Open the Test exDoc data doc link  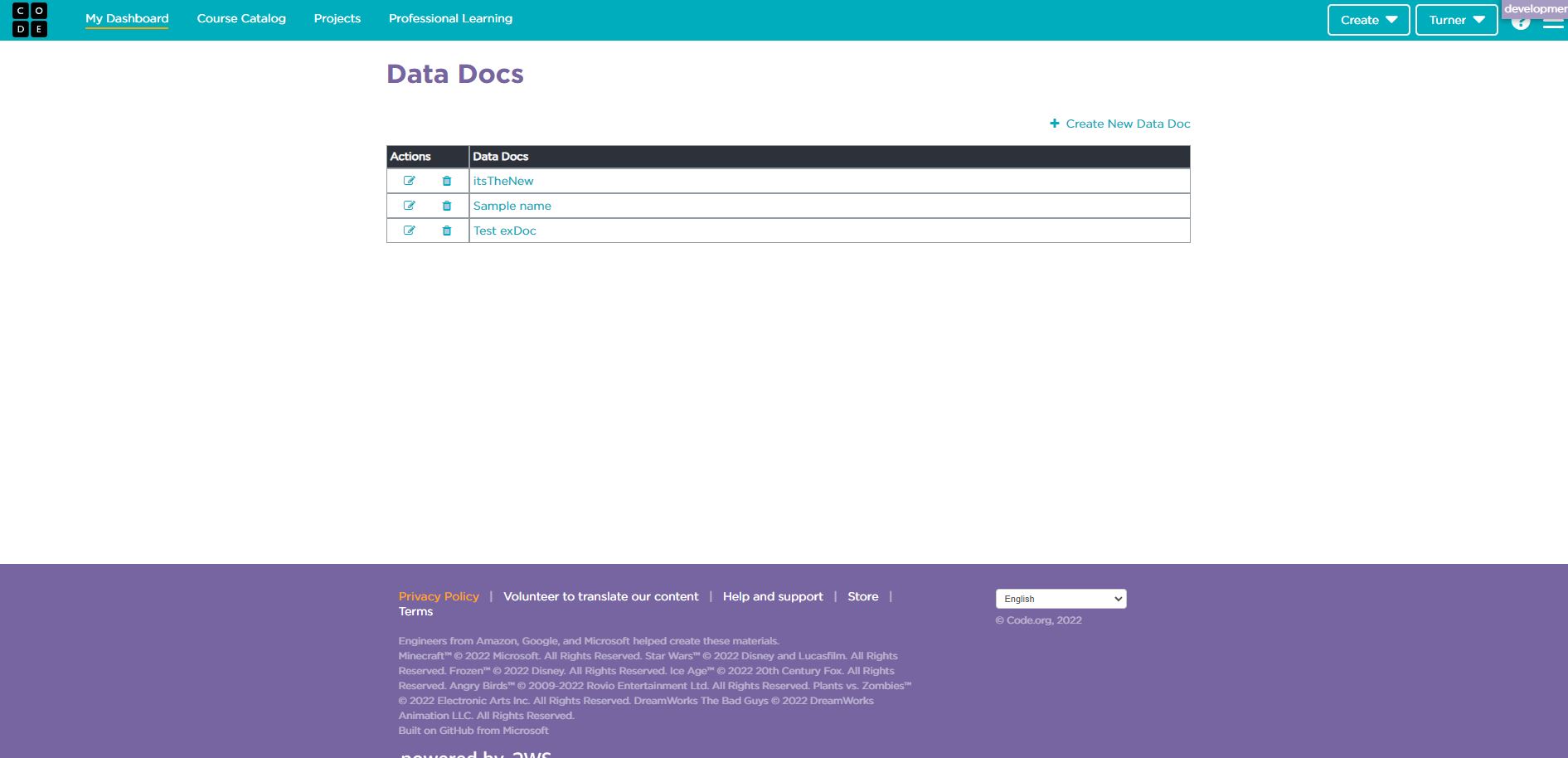pos(504,231)
